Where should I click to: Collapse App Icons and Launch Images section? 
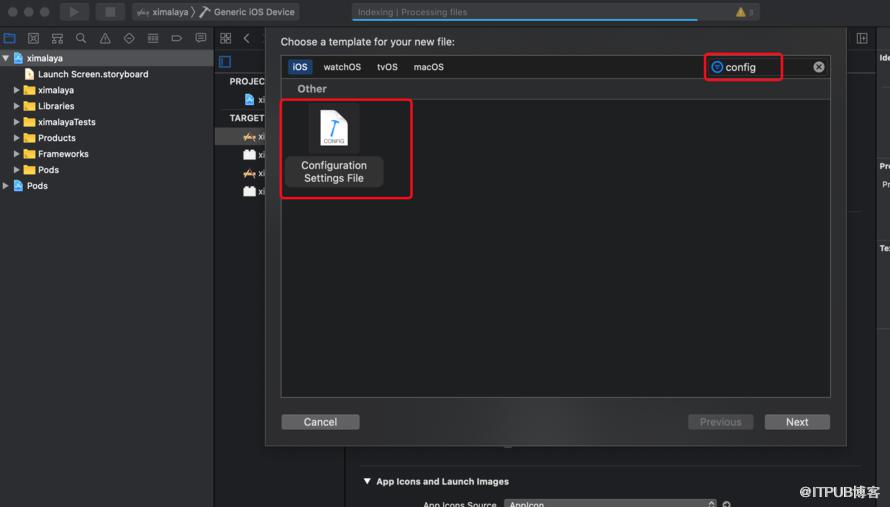tap(367, 481)
